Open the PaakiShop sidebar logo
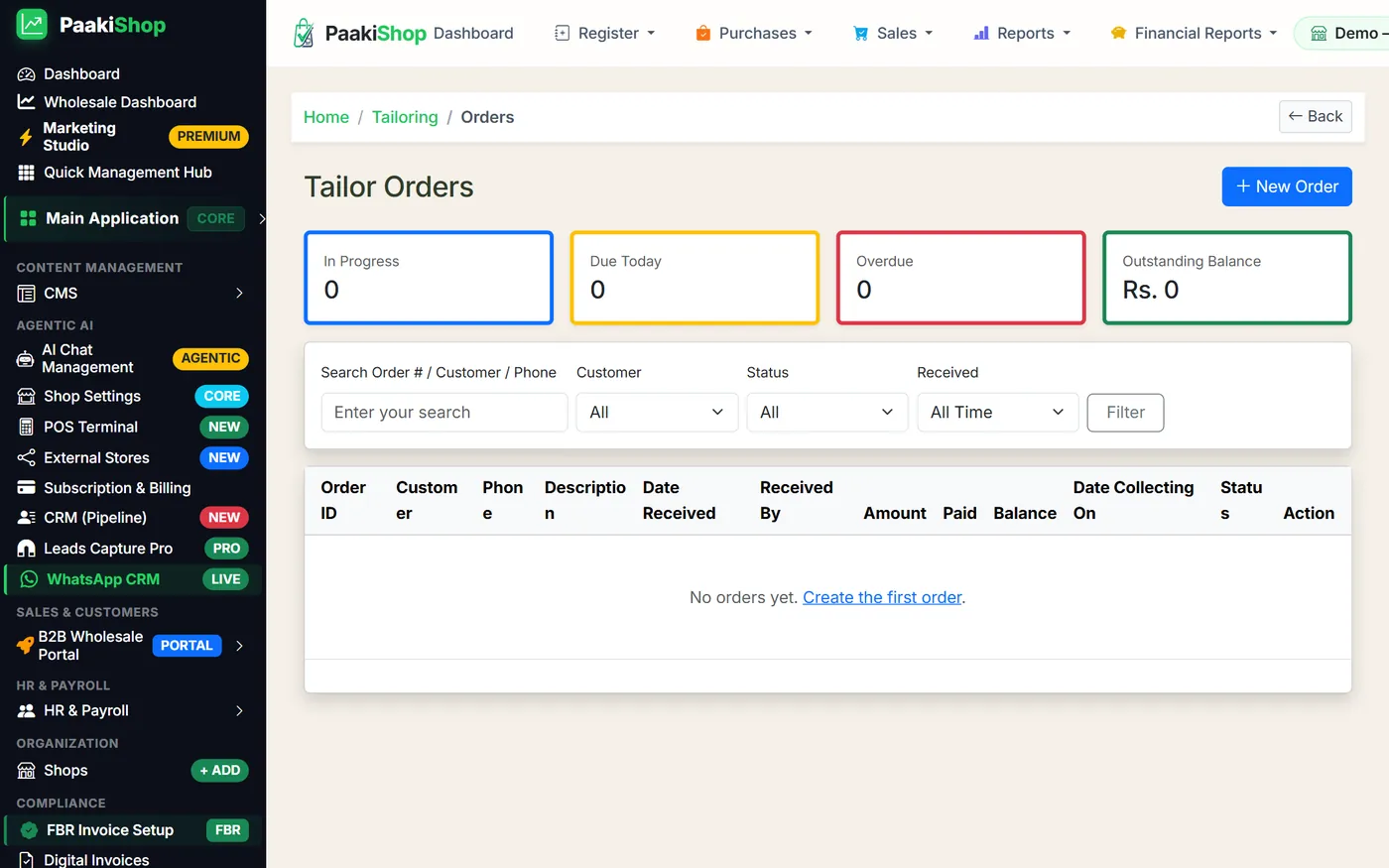This screenshot has width=1389, height=868. tap(91, 25)
